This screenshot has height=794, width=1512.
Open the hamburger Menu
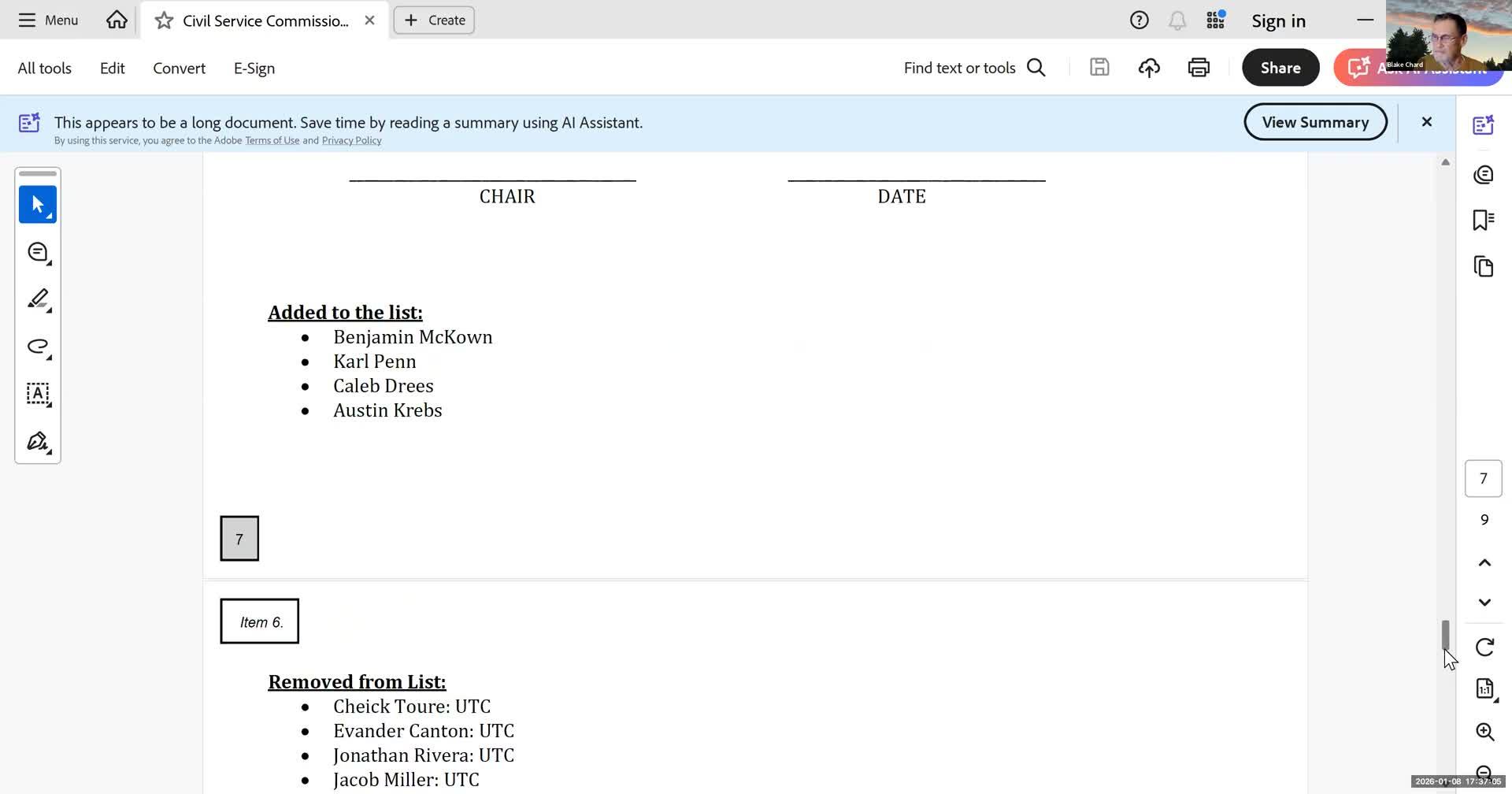click(48, 20)
